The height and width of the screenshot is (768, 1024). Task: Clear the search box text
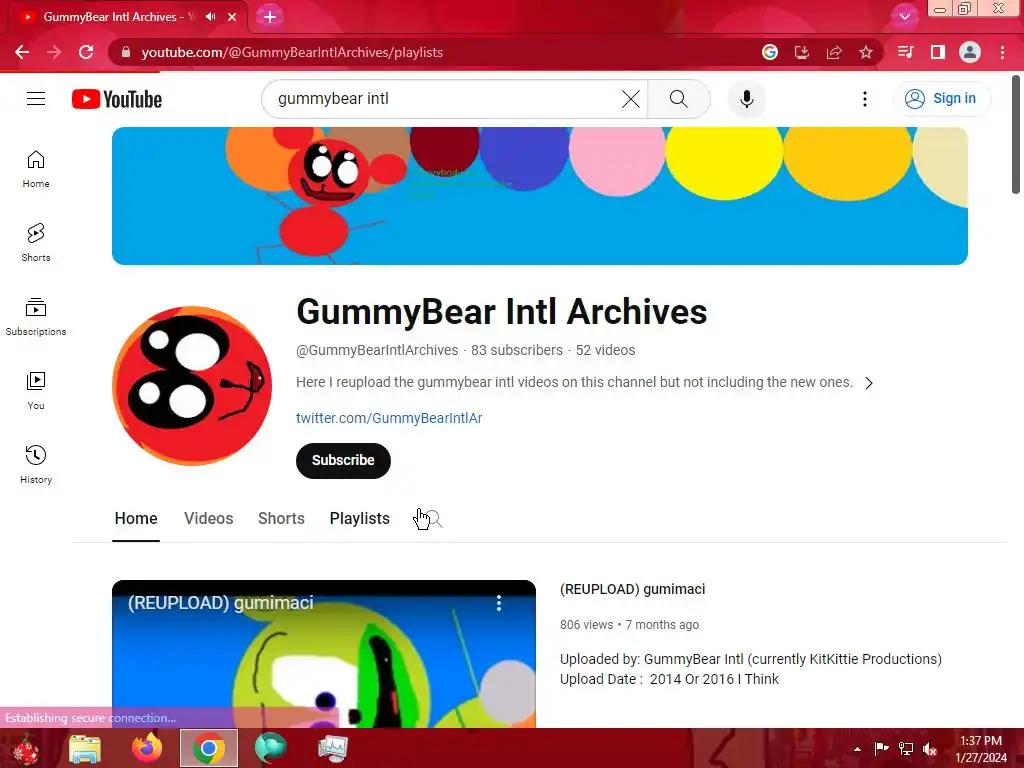click(631, 99)
